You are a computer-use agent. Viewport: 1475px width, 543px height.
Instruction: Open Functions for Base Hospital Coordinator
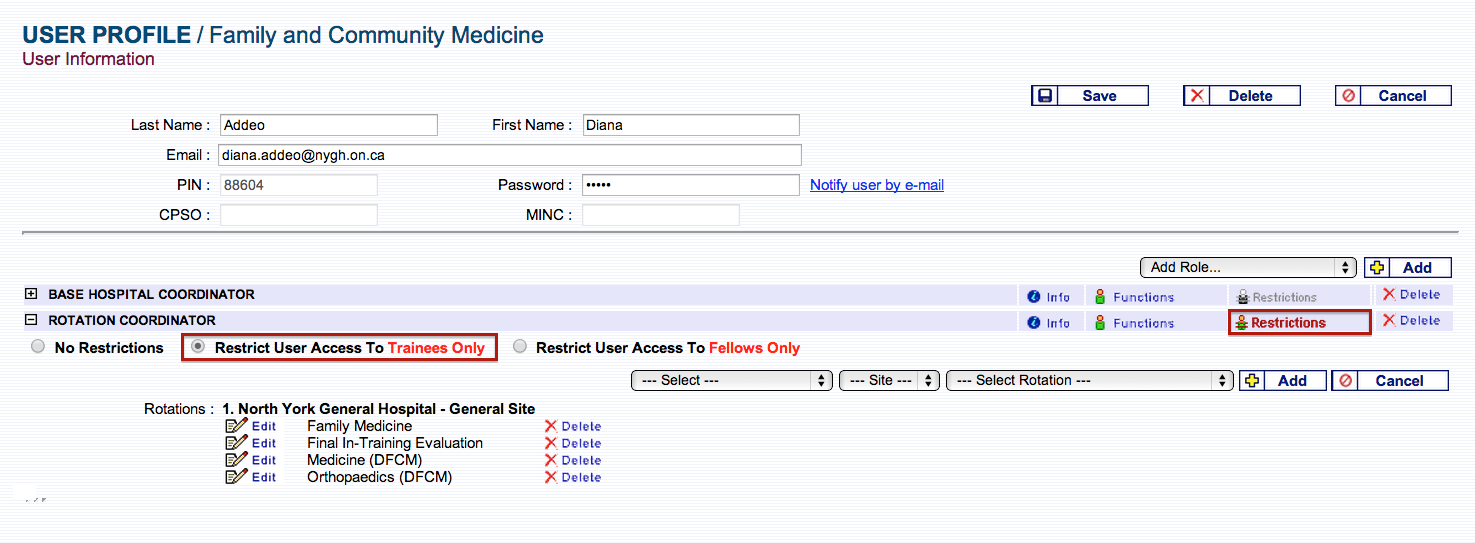(1134, 297)
